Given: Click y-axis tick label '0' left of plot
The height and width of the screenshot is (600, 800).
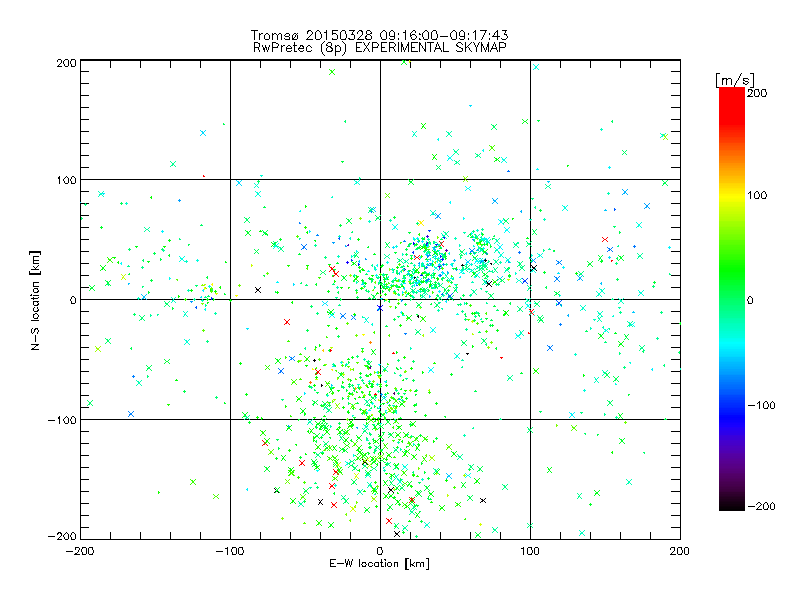Looking at the screenshot, I should 73,300.
